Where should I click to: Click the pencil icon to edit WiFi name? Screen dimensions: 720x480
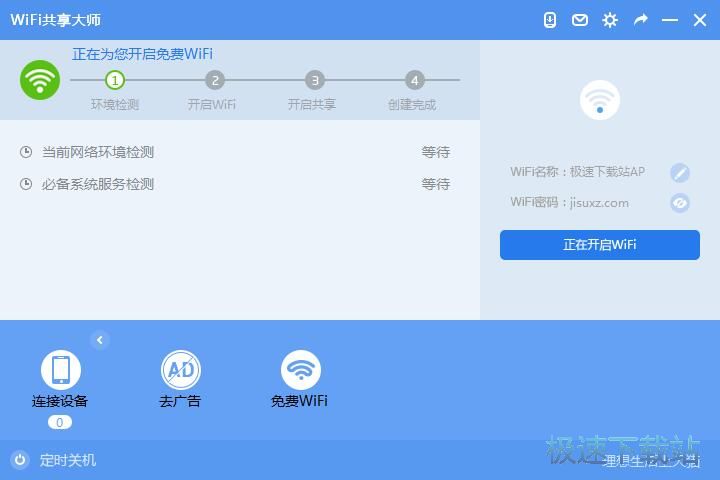[x=680, y=173]
